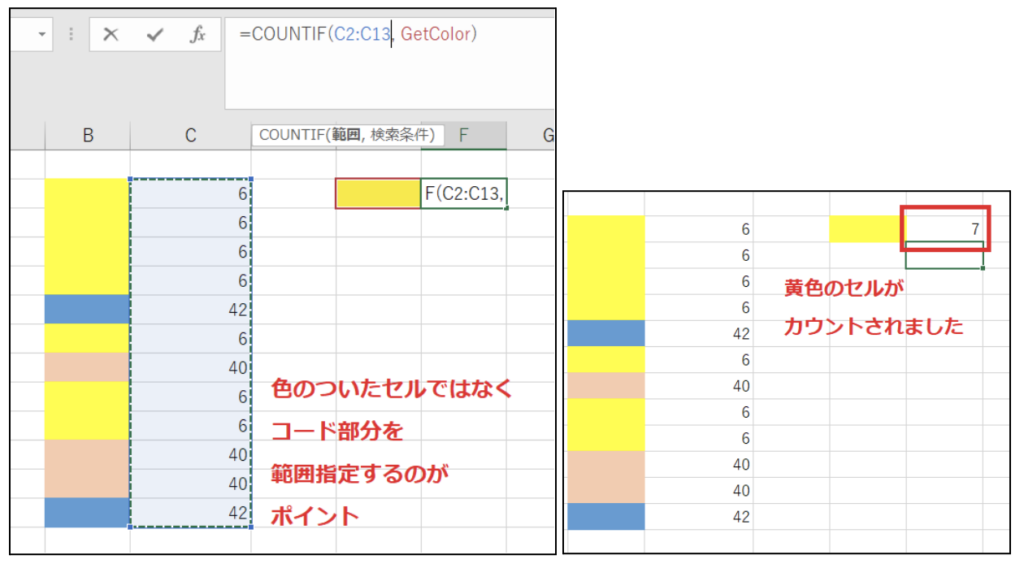The width and height of the screenshot is (1024, 564).
Task: Expand the Name Box dropdown arrow
Action: (x=42, y=35)
